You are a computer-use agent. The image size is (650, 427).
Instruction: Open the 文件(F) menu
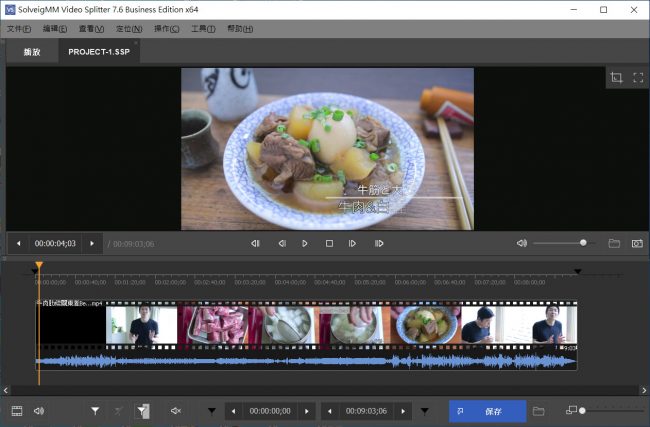[19, 28]
